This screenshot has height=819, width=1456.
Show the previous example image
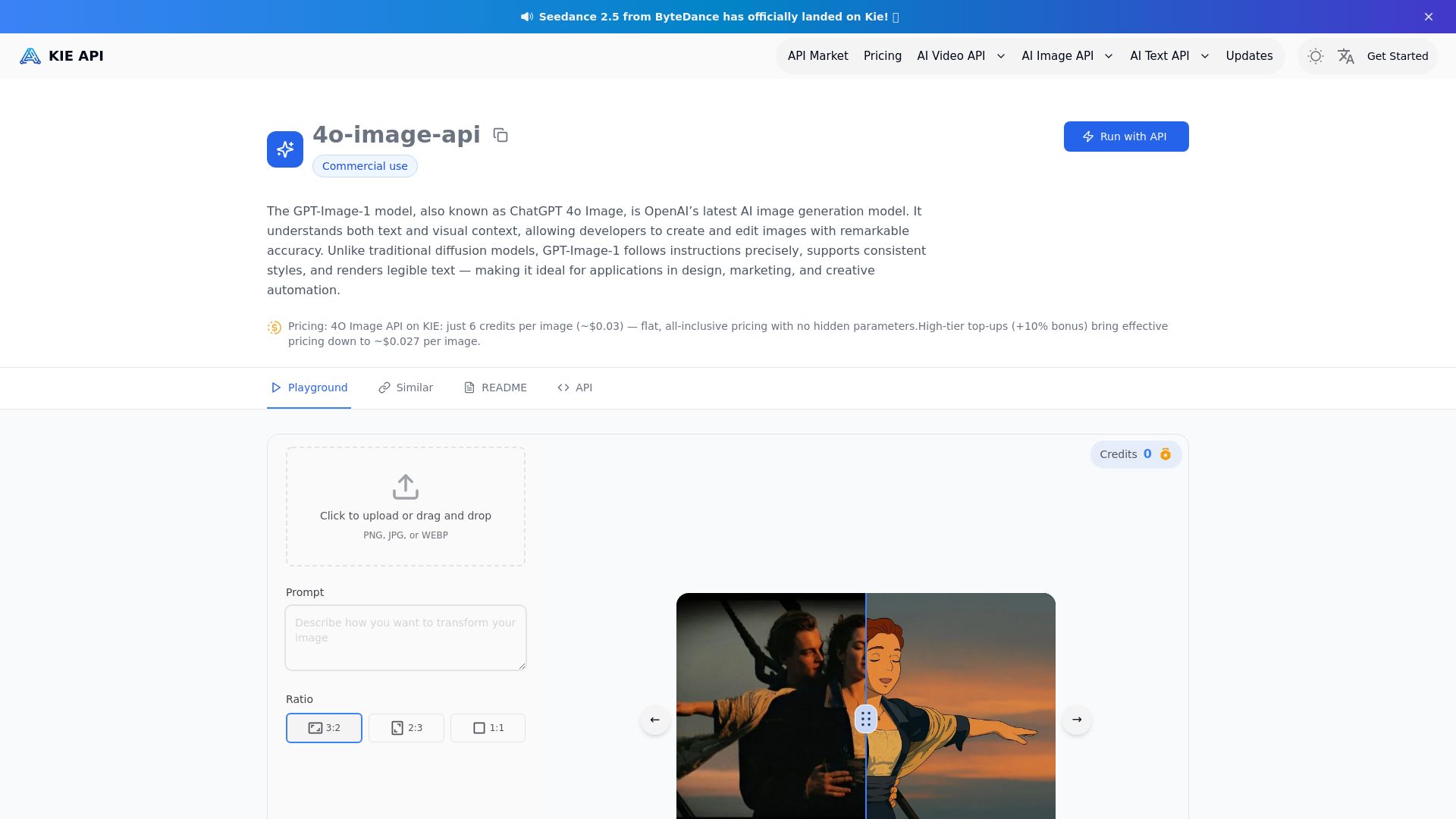[x=655, y=720]
